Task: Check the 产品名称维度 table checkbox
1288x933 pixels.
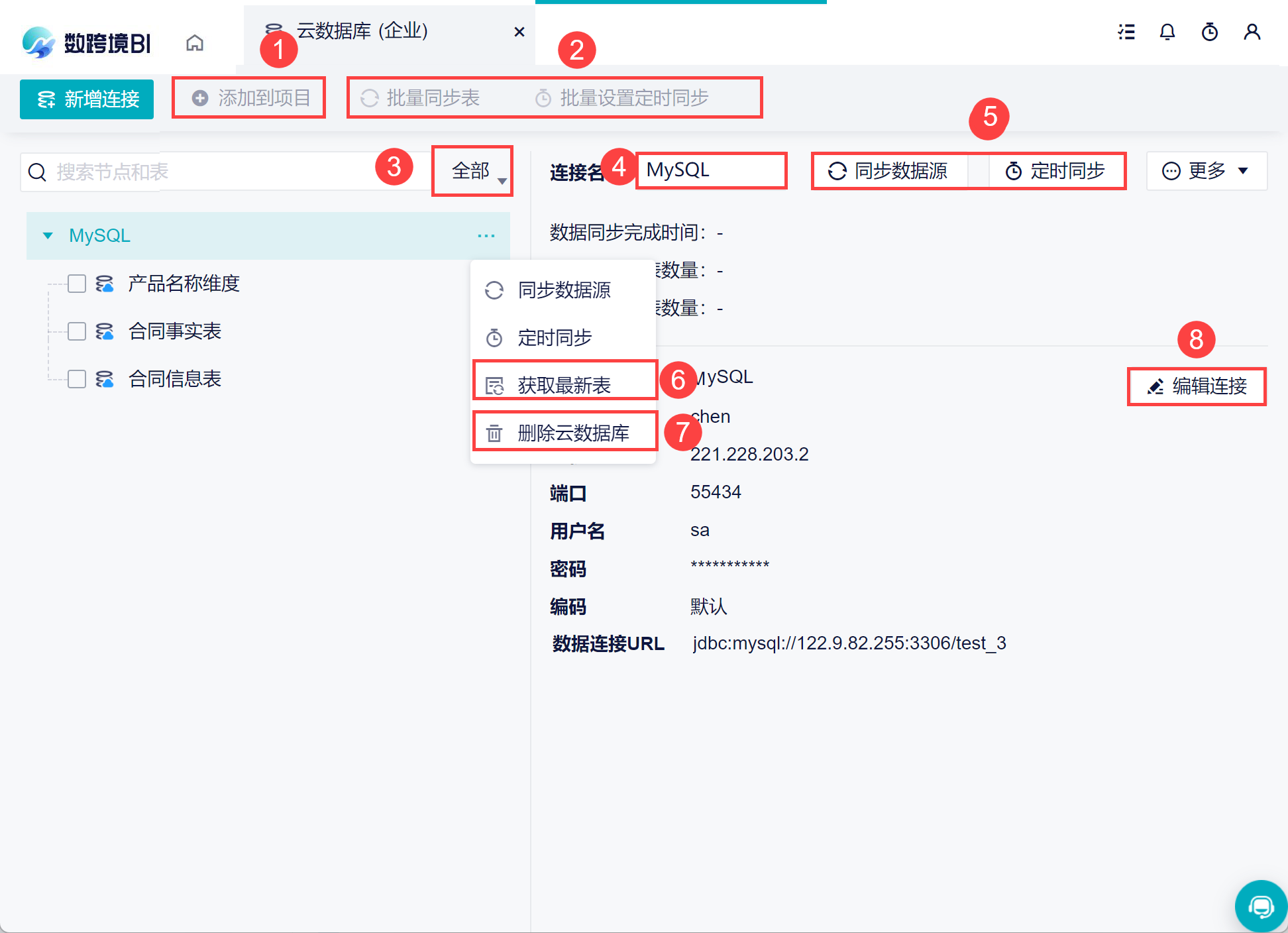Action: click(x=77, y=284)
